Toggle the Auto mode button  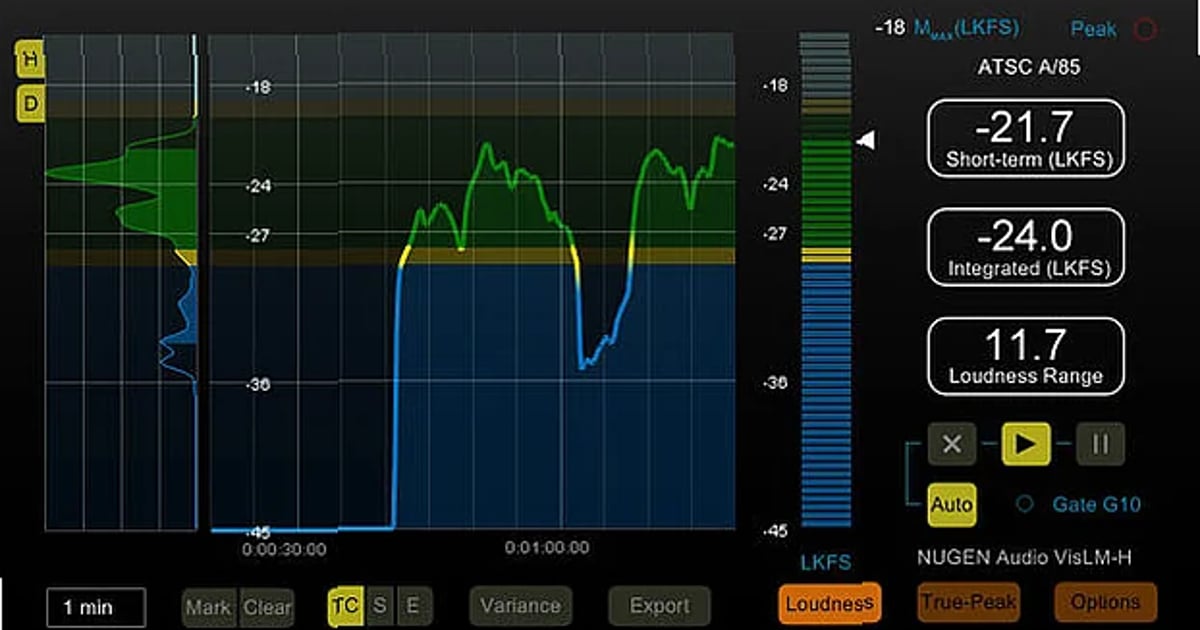coord(951,505)
